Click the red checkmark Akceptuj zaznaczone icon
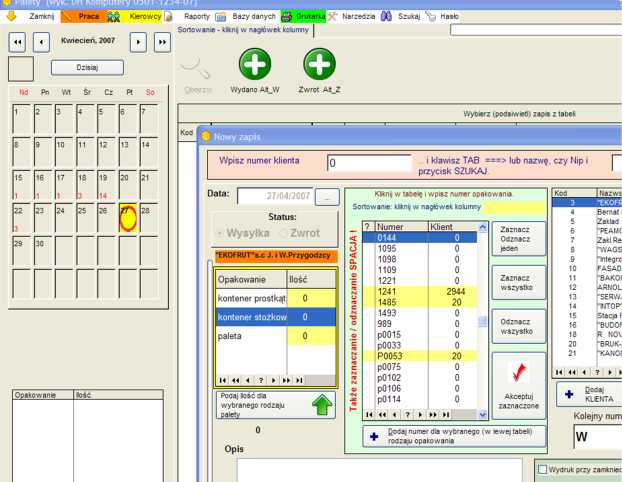 pyautogui.click(x=518, y=373)
